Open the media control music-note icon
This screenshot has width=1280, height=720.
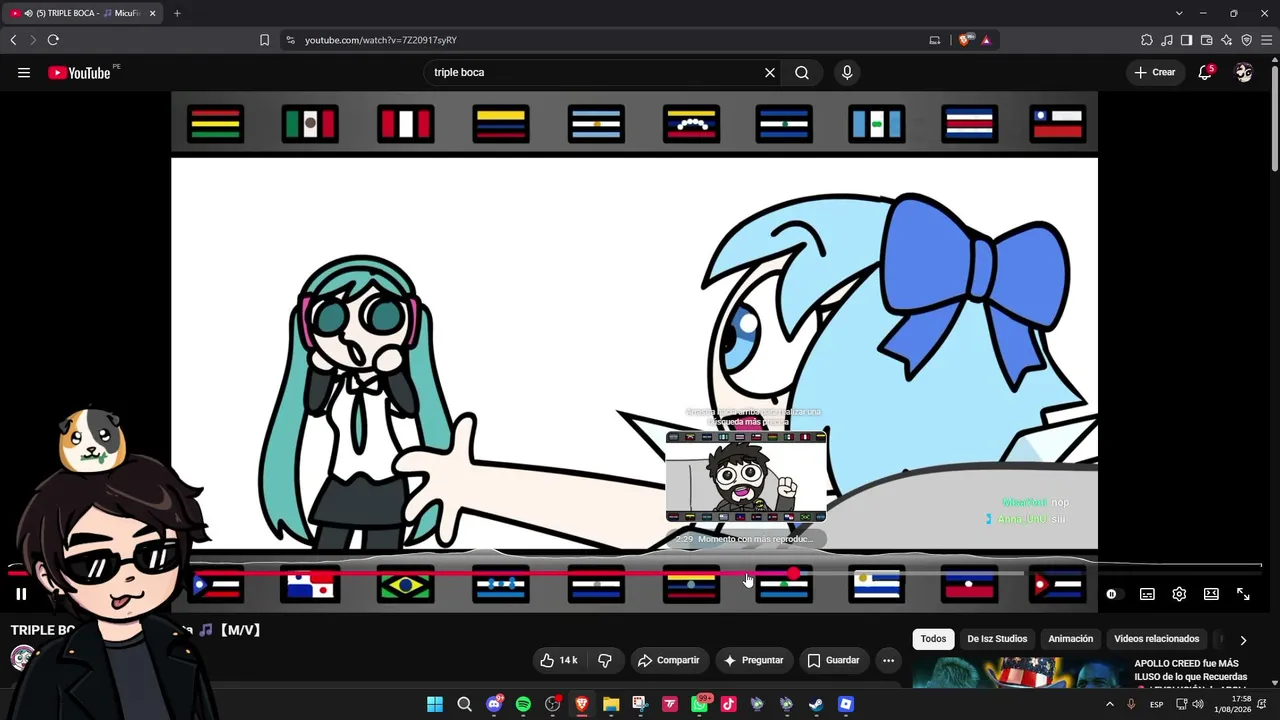(x=1166, y=40)
